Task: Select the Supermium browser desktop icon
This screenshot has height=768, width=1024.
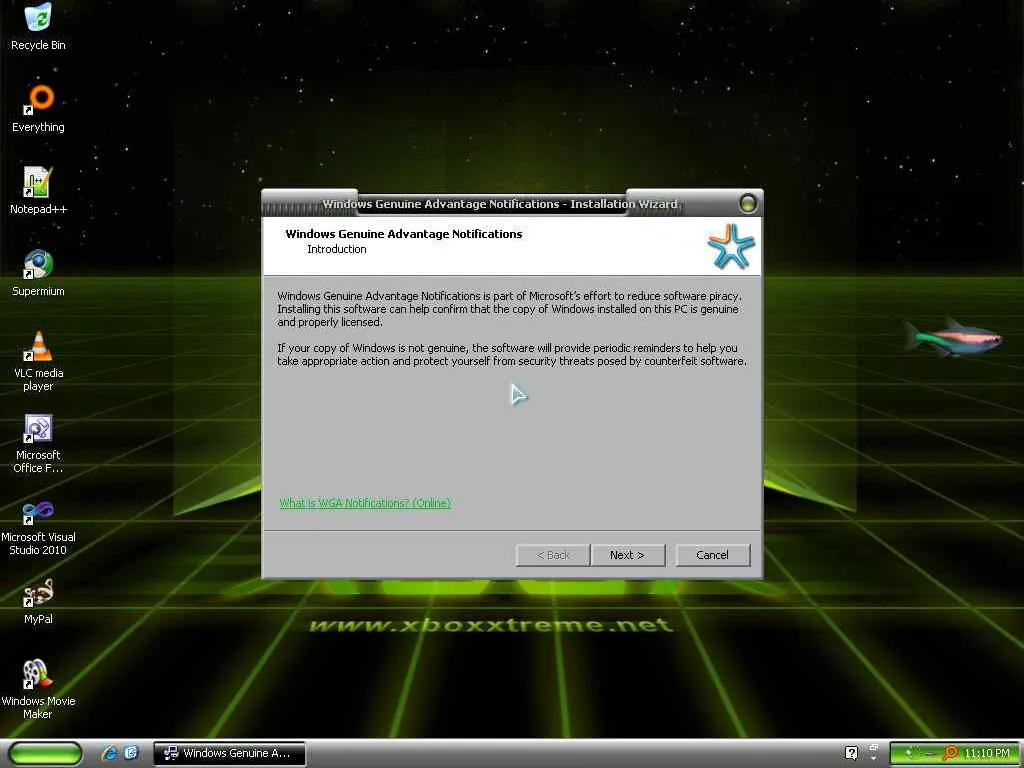Action: (38, 273)
